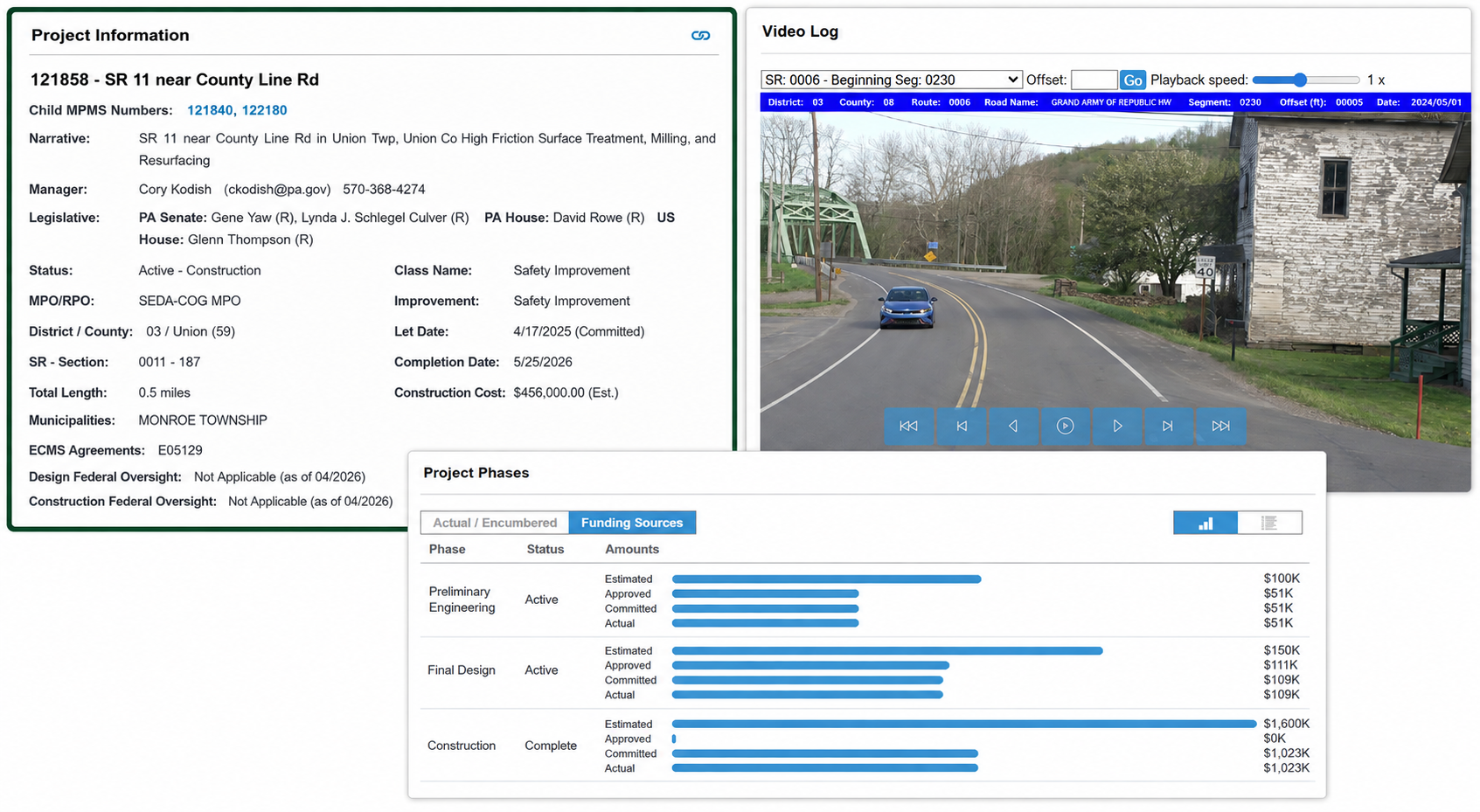Click manager email ckodish@pa.gov
Screen dimensions: 1480x812
click(277, 189)
